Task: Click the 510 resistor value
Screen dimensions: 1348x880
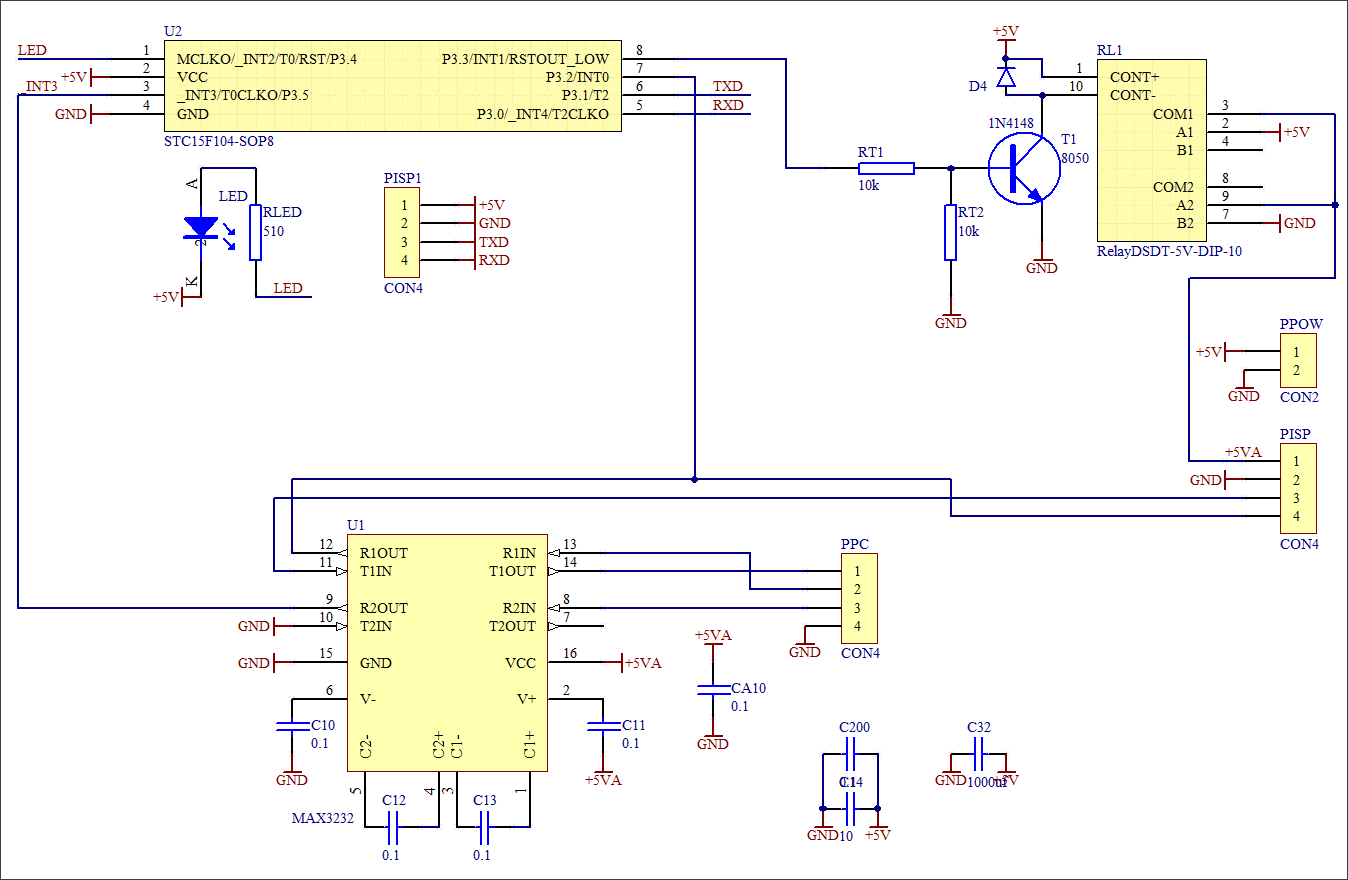Action: (x=274, y=231)
